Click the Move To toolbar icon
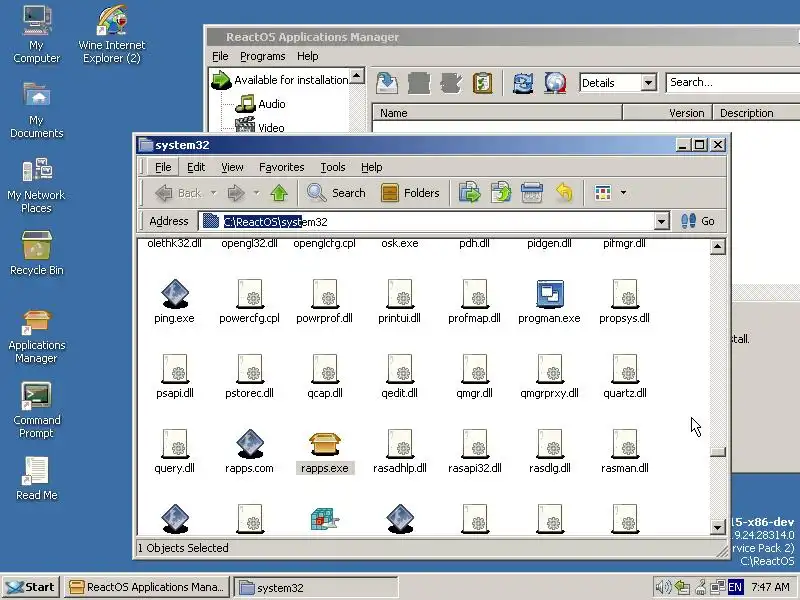 (x=469, y=193)
